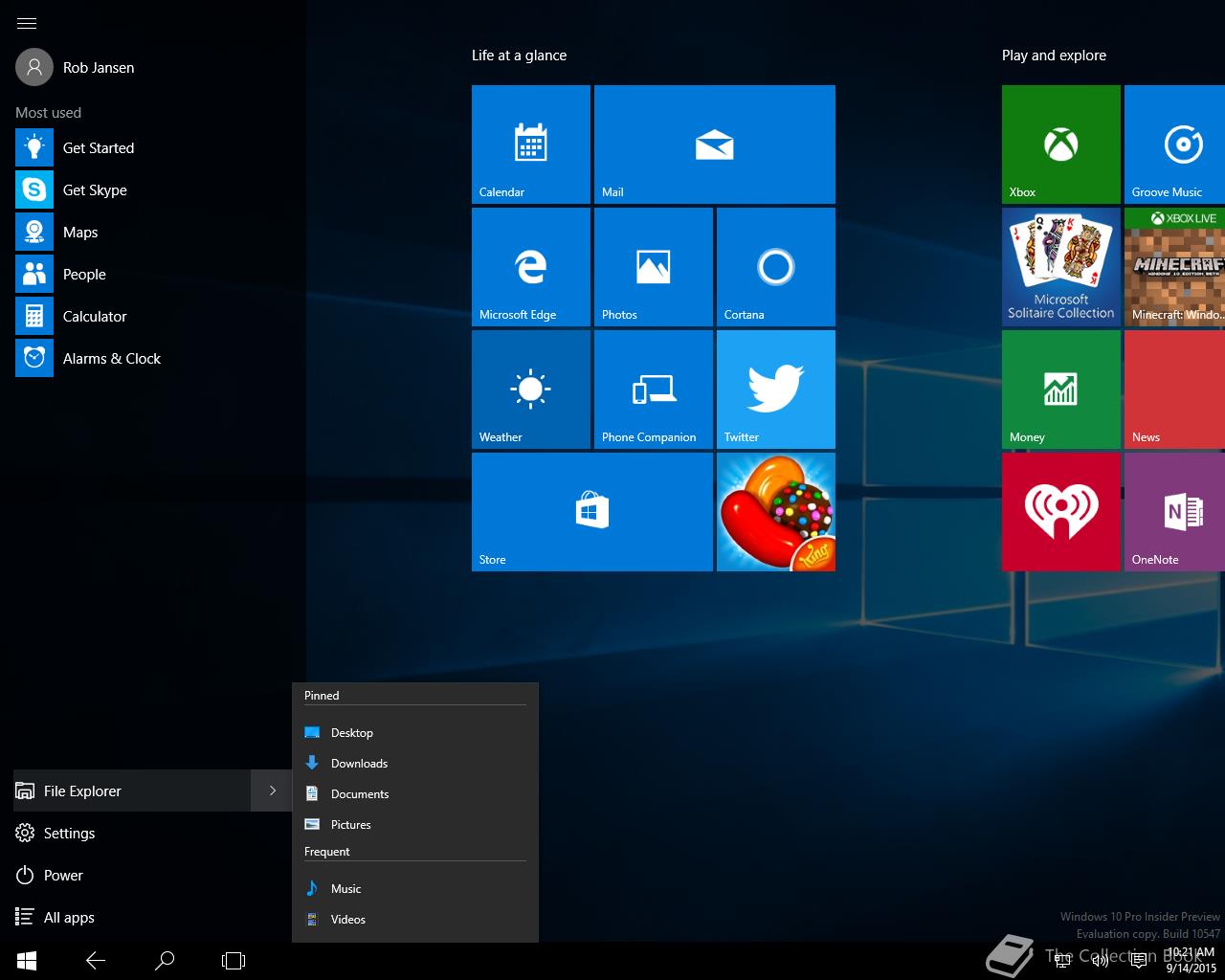Launch Microsoft Solitaire Collection tile
This screenshot has height=980, width=1225.
pos(1061,267)
